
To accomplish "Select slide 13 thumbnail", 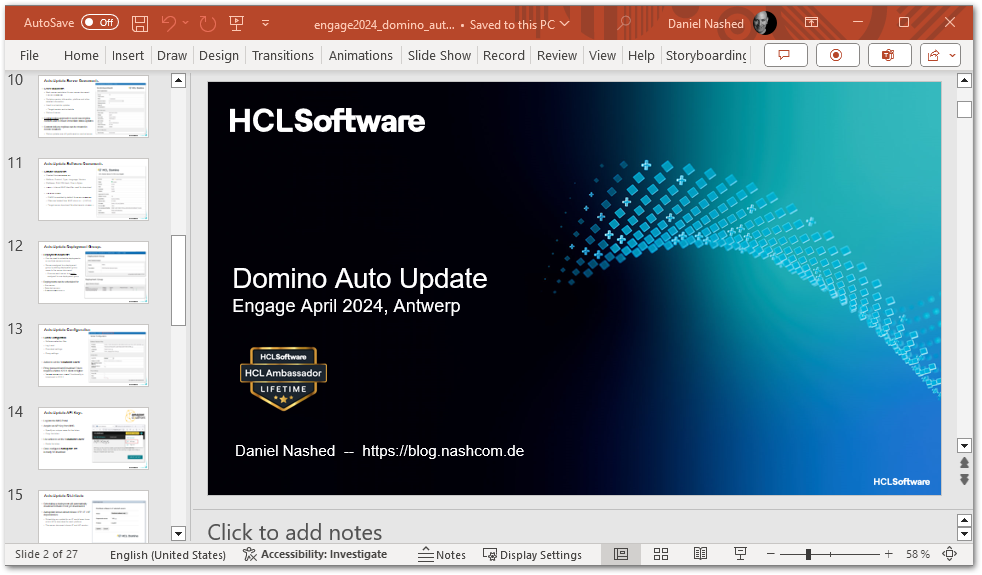I will (x=93, y=355).
